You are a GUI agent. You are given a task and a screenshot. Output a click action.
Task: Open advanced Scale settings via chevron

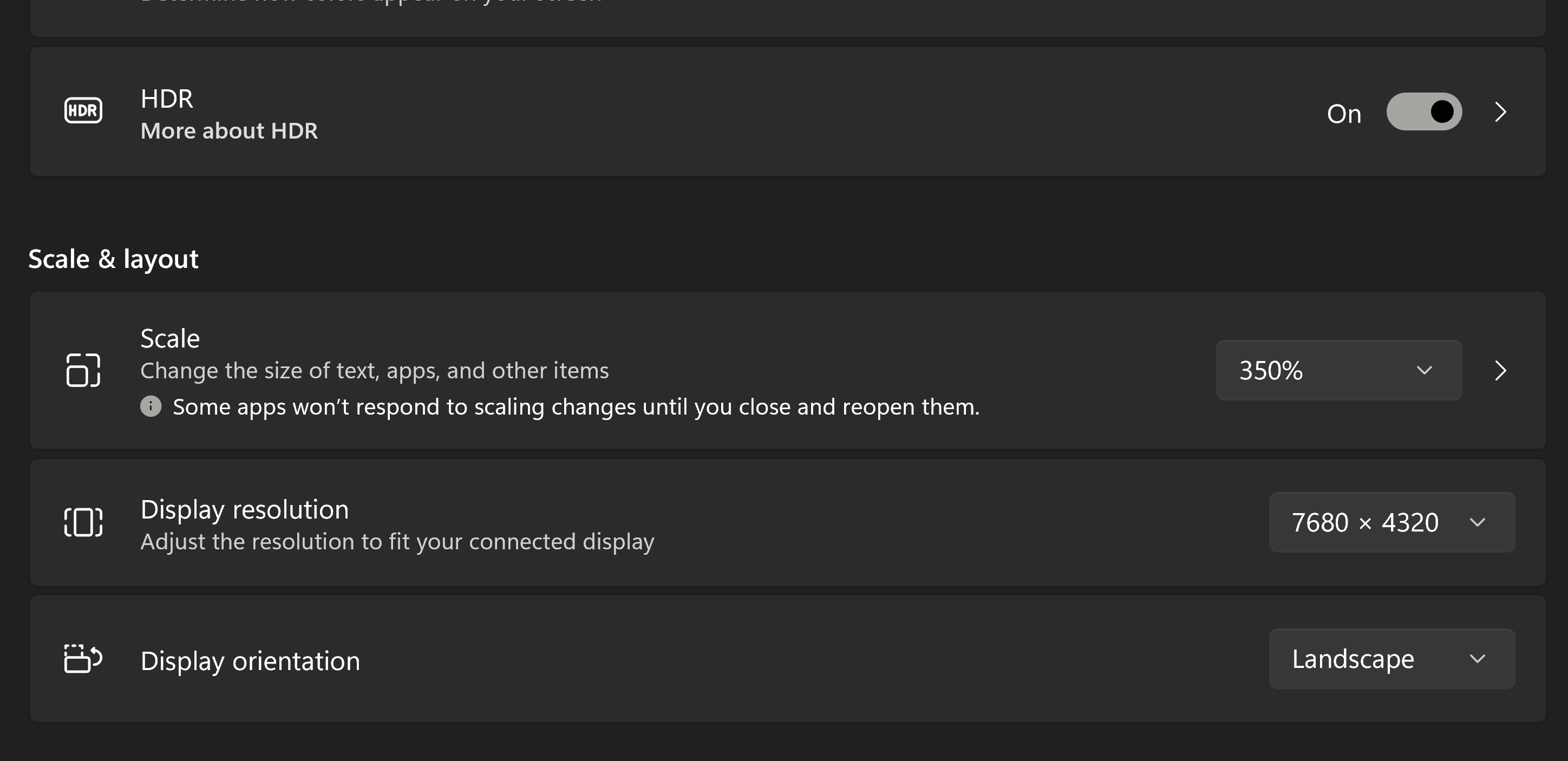click(x=1500, y=370)
